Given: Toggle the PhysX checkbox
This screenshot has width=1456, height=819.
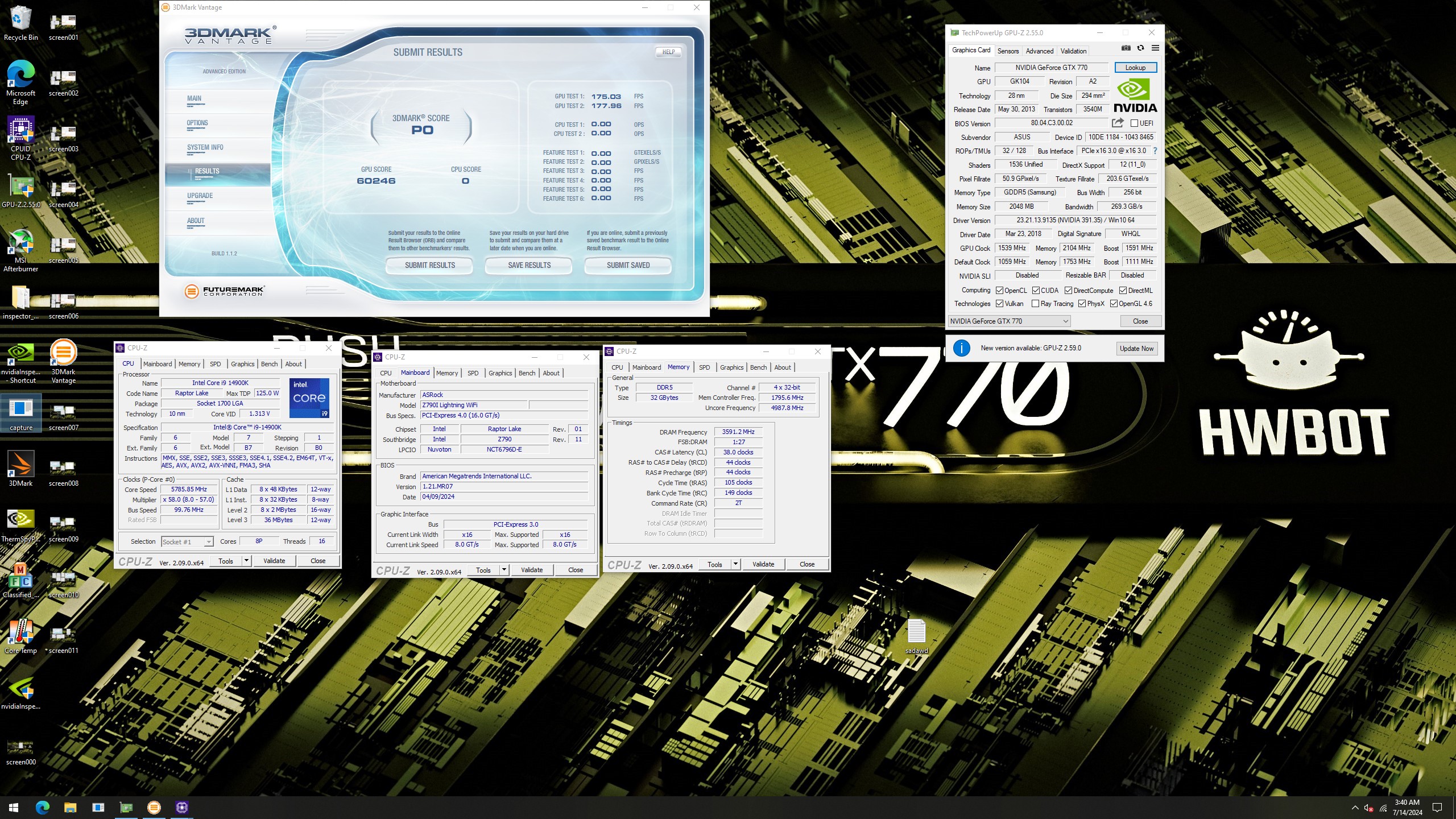Looking at the screenshot, I should (1082, 304).
